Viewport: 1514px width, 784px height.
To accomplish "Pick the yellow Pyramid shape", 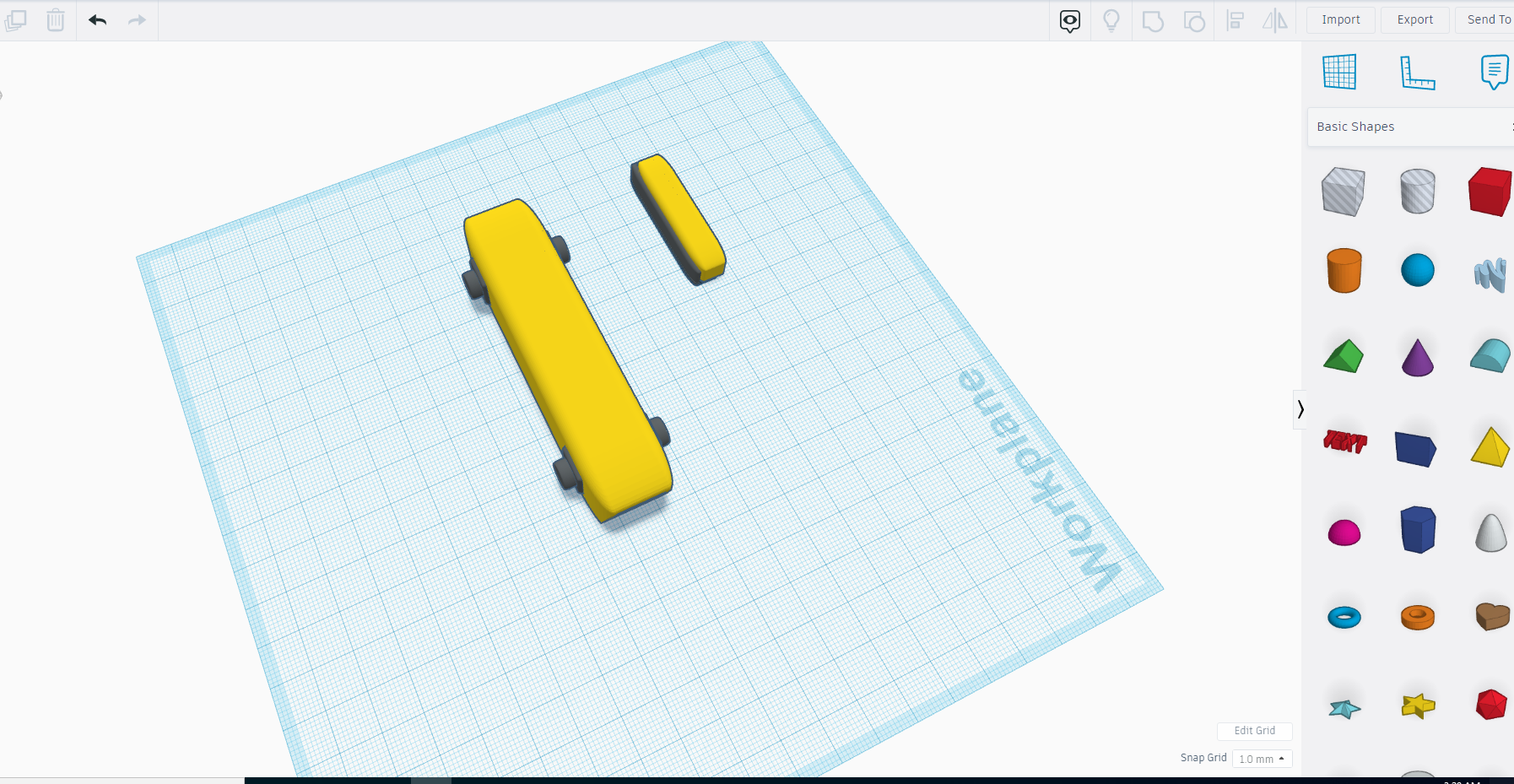I will [1490, 447].
